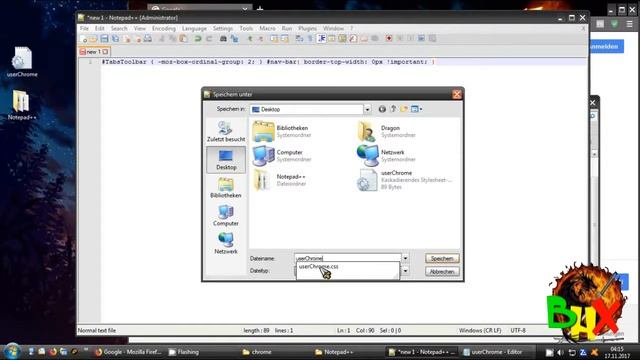The height and width of the screenshot is (360, 640).
Task: Open User Defined Language toolbar icon
Action: click(x=332, y=39)
